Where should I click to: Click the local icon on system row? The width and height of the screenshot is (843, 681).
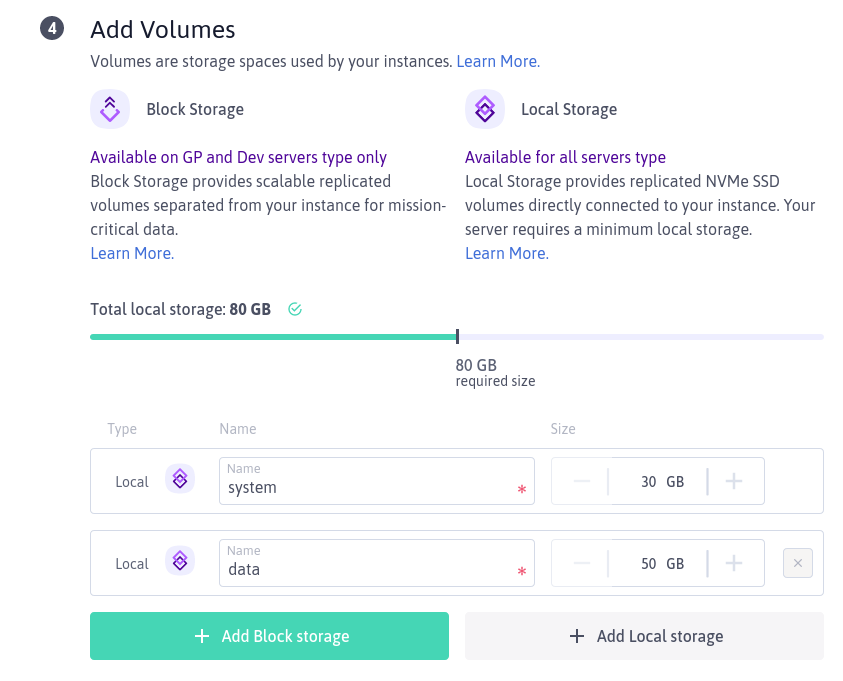[180, 481]
